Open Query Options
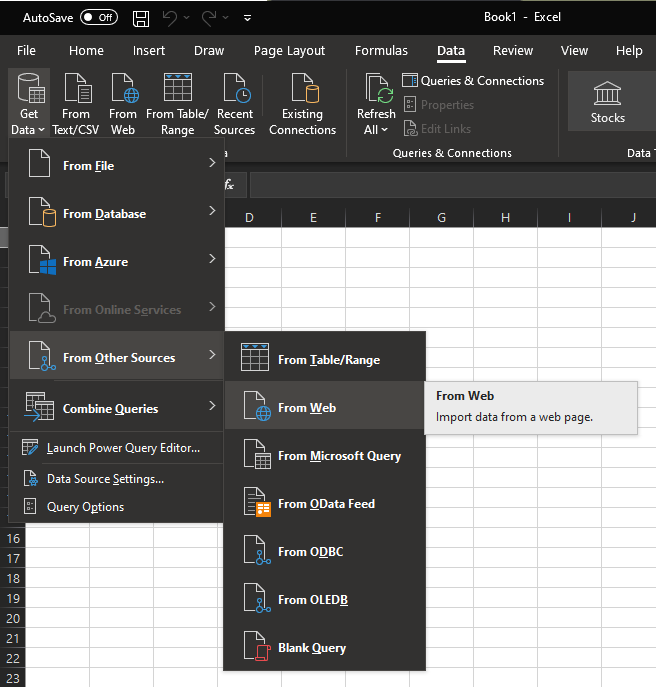 (117, 506)
